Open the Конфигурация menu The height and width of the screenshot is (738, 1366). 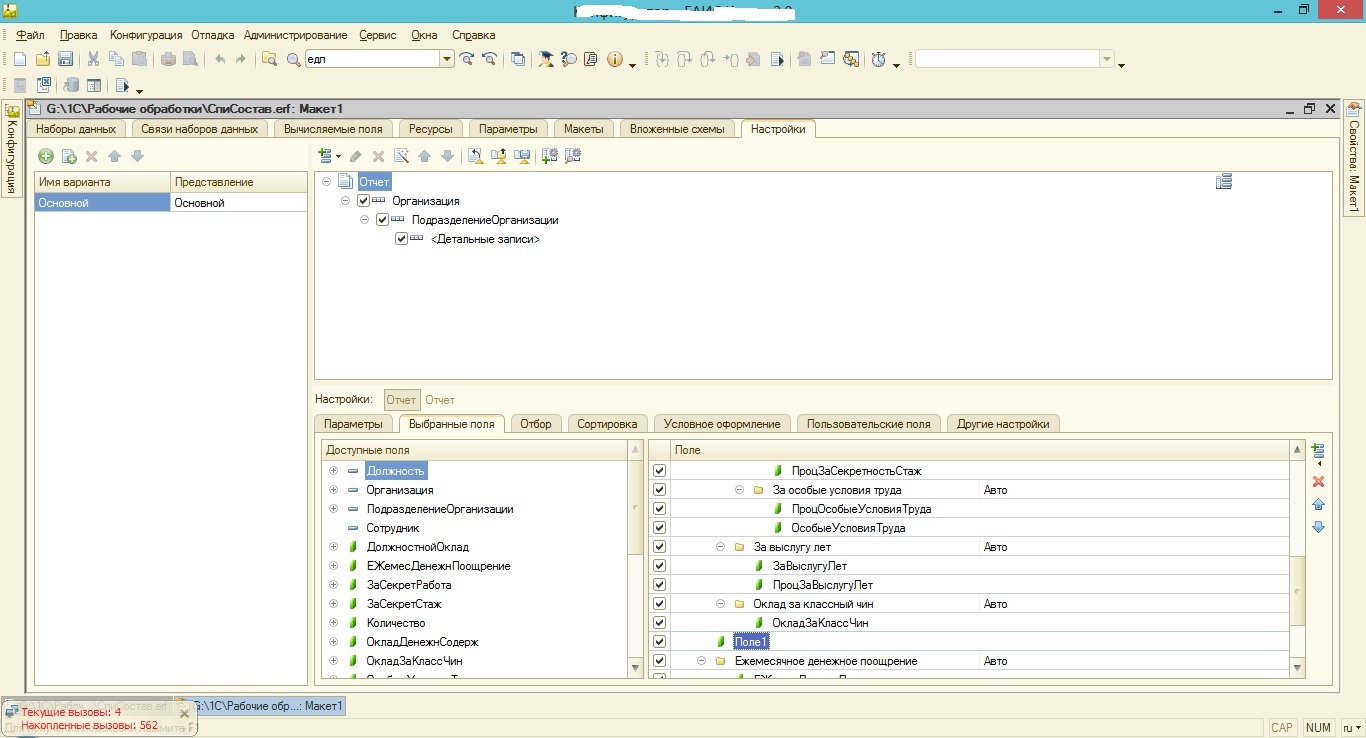point(145,35)
